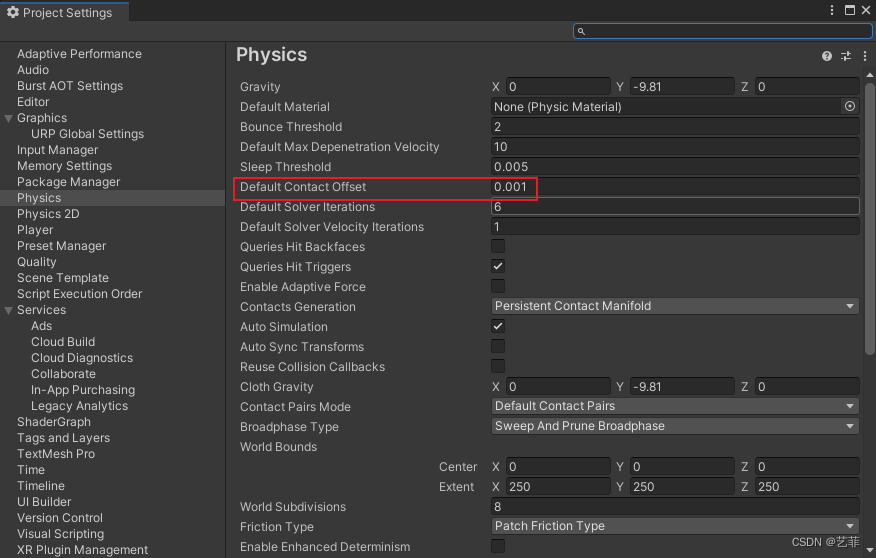
Task: Collapse the Graphics tree section
Action: point(9,118)
